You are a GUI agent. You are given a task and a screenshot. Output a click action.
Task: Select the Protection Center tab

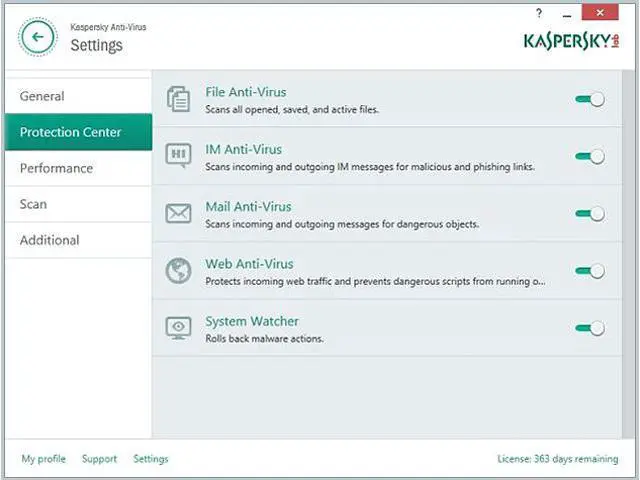point(78,132)
